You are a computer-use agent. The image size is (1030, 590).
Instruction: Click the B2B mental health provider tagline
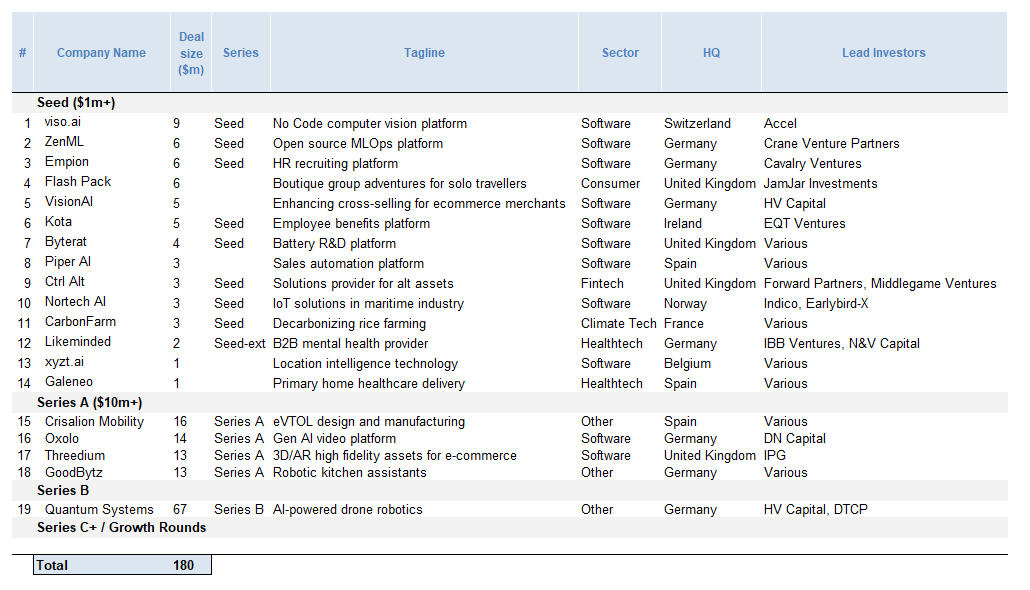click(351, 344)
